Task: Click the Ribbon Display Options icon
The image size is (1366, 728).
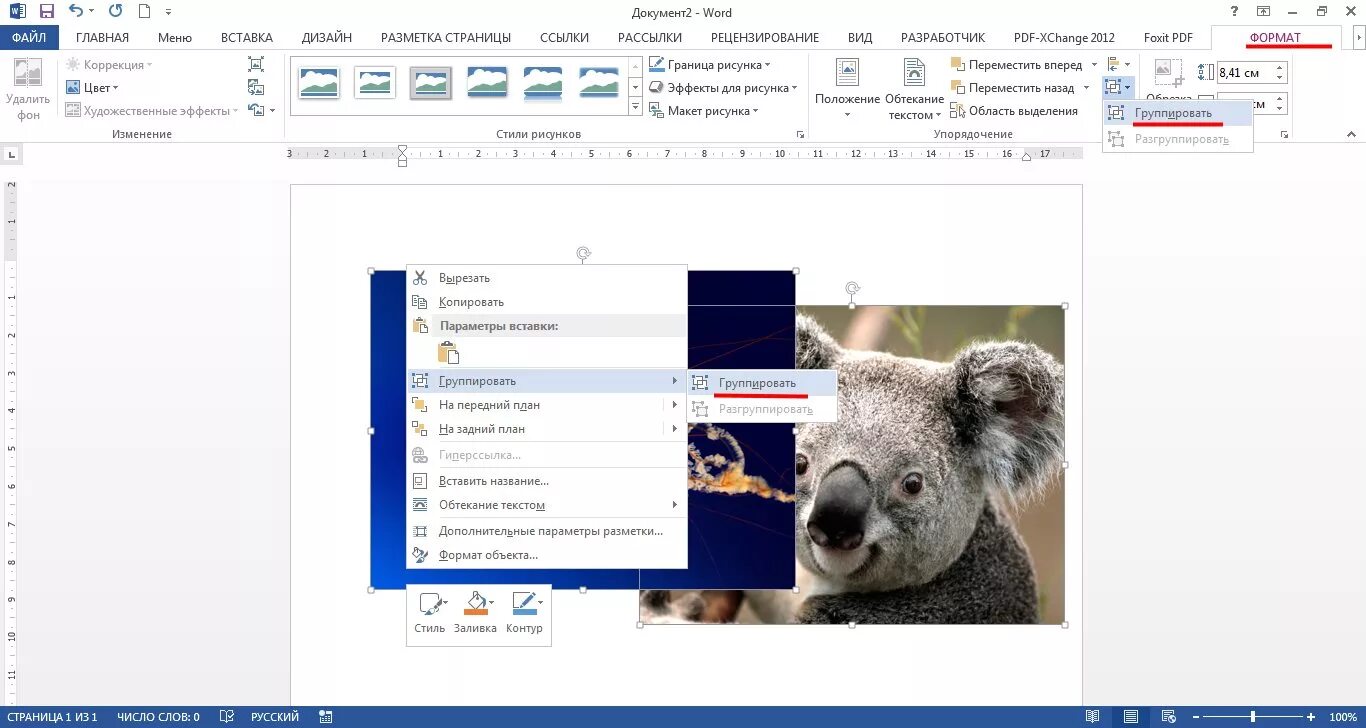Action: point(1264,12)
